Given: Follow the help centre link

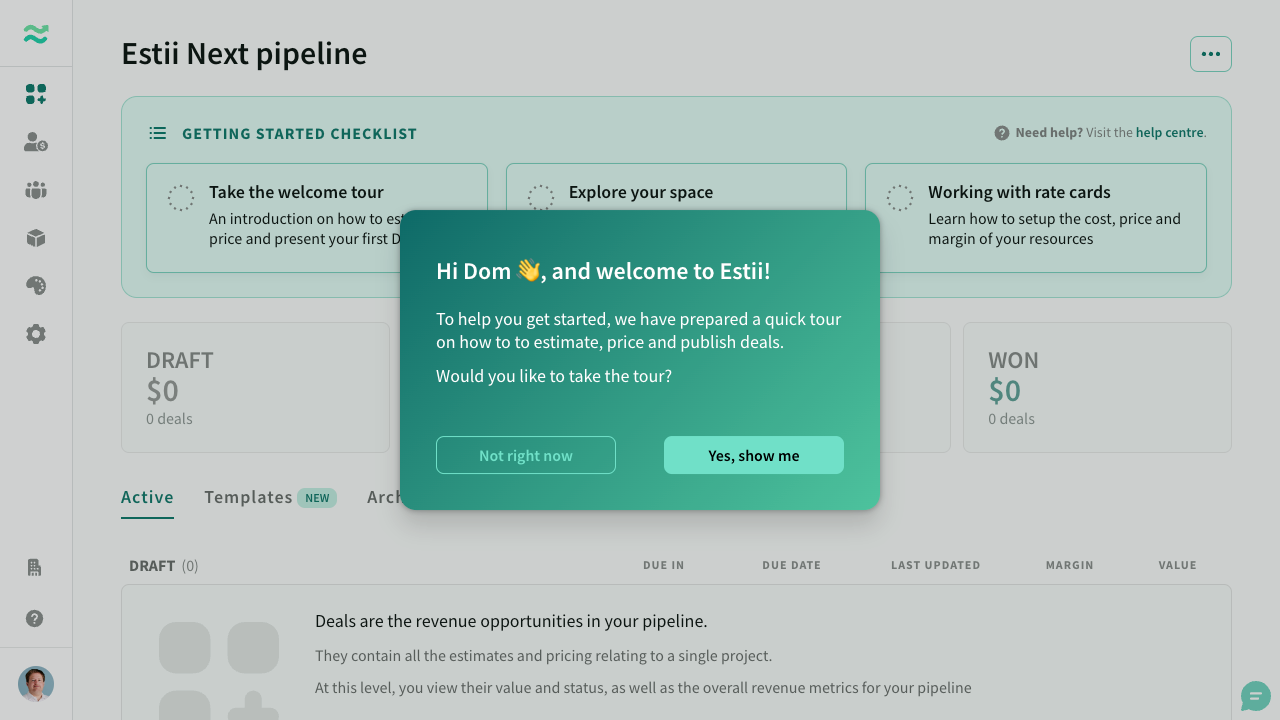Looking at the screenshot, I should pos(1169,132).
